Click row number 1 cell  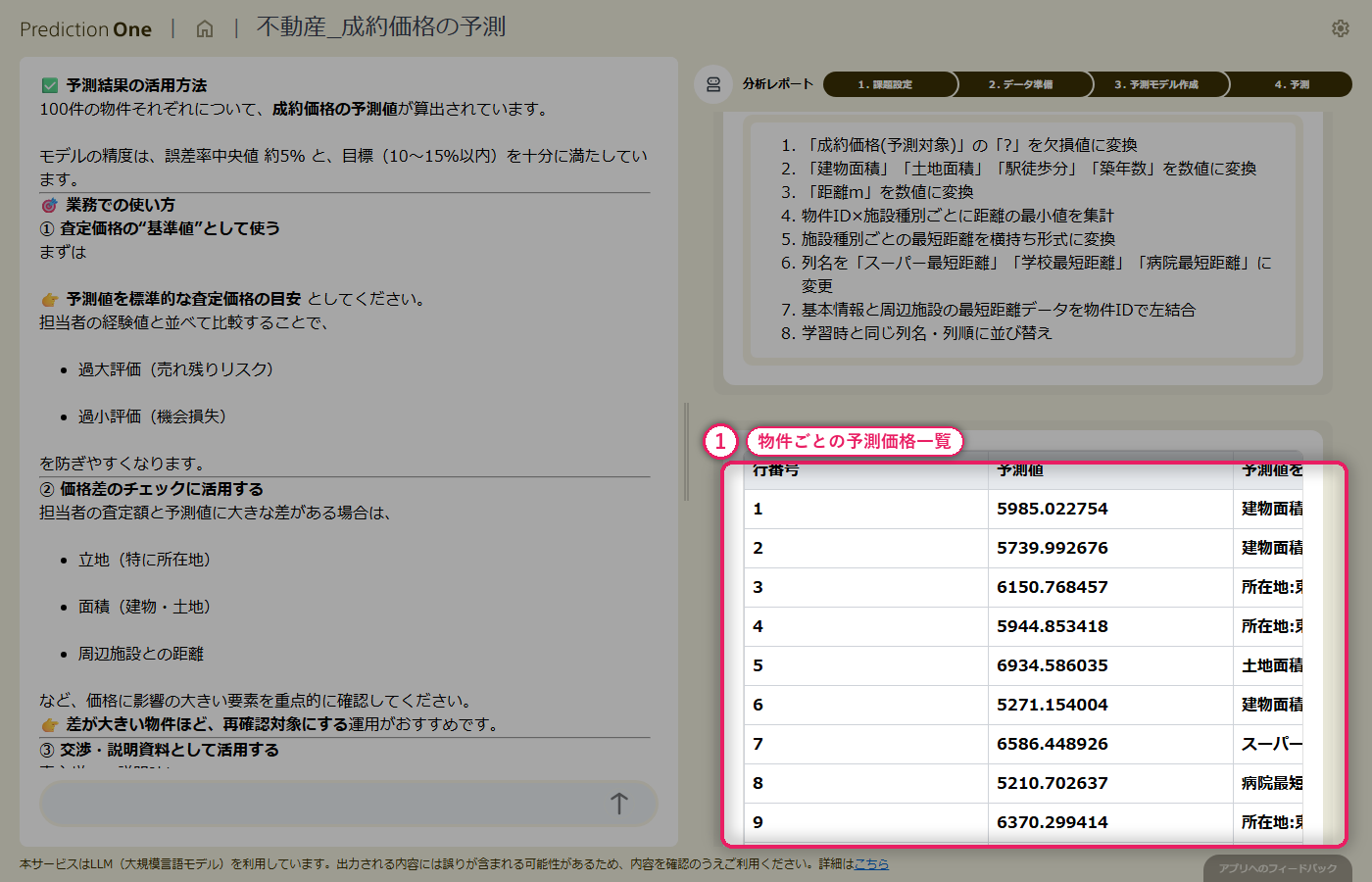[866, 509]
